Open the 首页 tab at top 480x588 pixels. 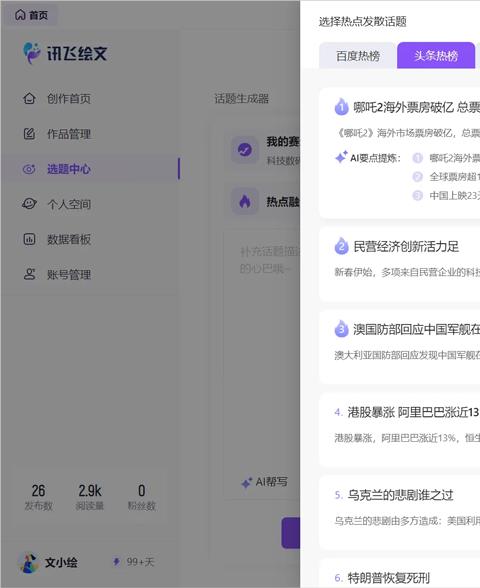pyautogui.click(x=32, y=15)
